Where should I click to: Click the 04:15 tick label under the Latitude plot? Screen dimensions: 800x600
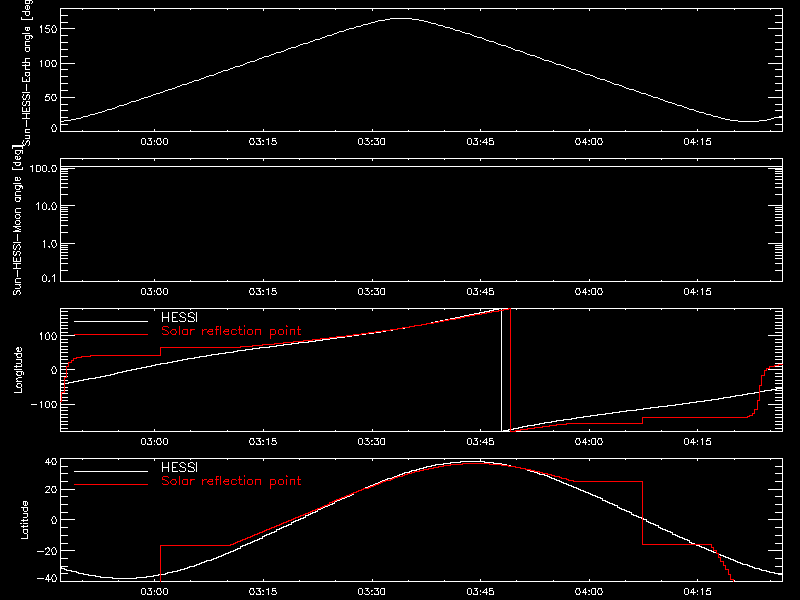[x=697, y=592]
